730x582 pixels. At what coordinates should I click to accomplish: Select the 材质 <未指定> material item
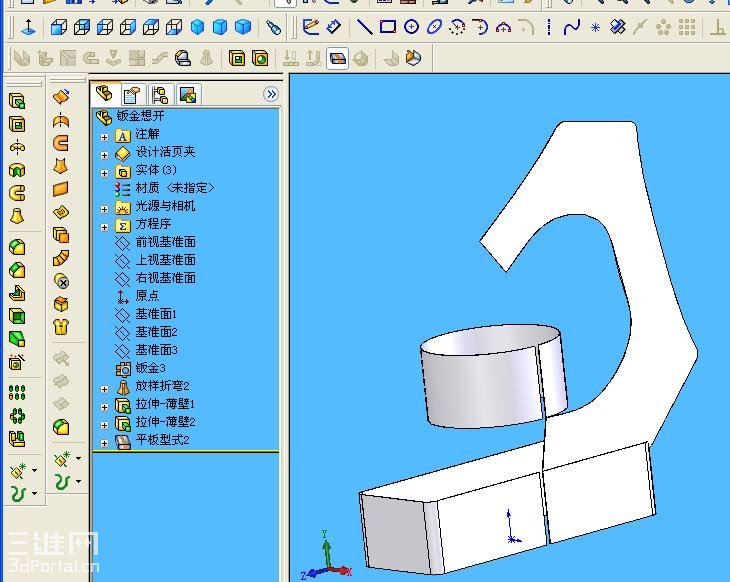pyautogui.click(x=165, y=188)
